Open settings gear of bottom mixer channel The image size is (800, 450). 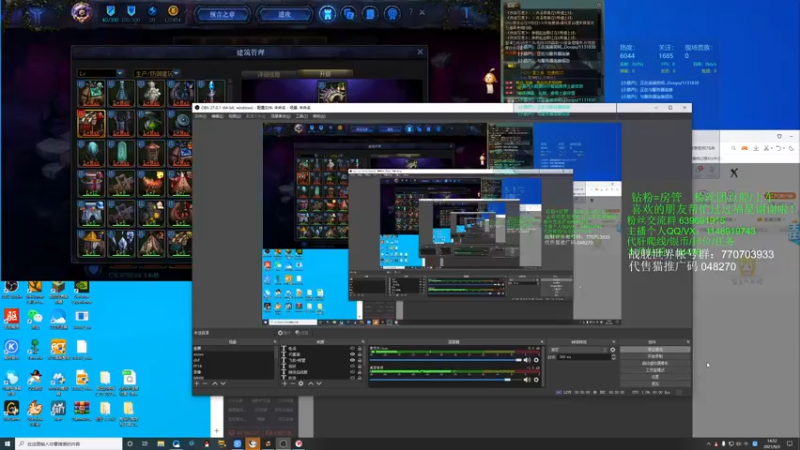pyautogui.click(x=536, y=380)
